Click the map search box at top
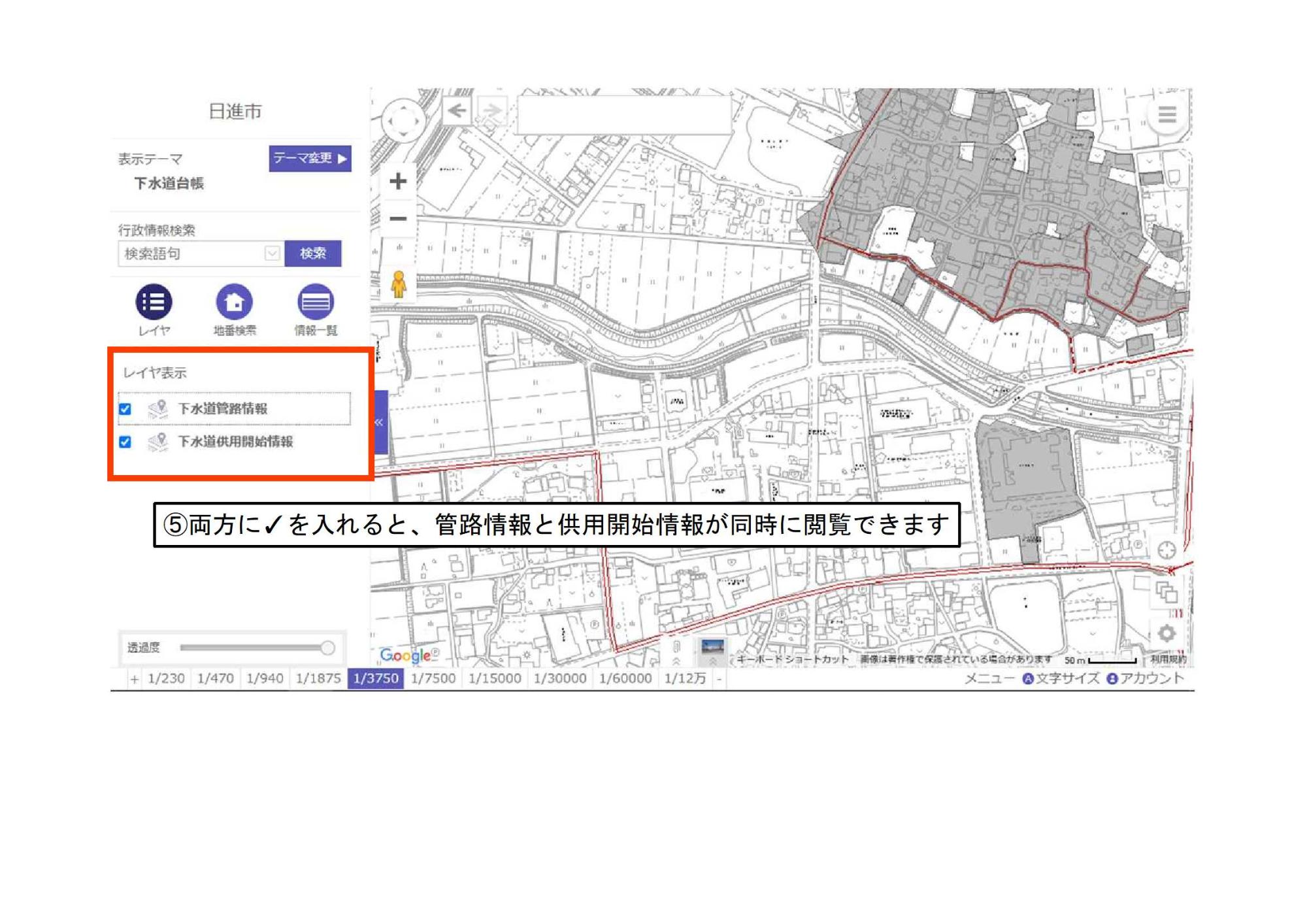Image resolution: width=1307 pixels, height=924 pixels. [624, 114]
